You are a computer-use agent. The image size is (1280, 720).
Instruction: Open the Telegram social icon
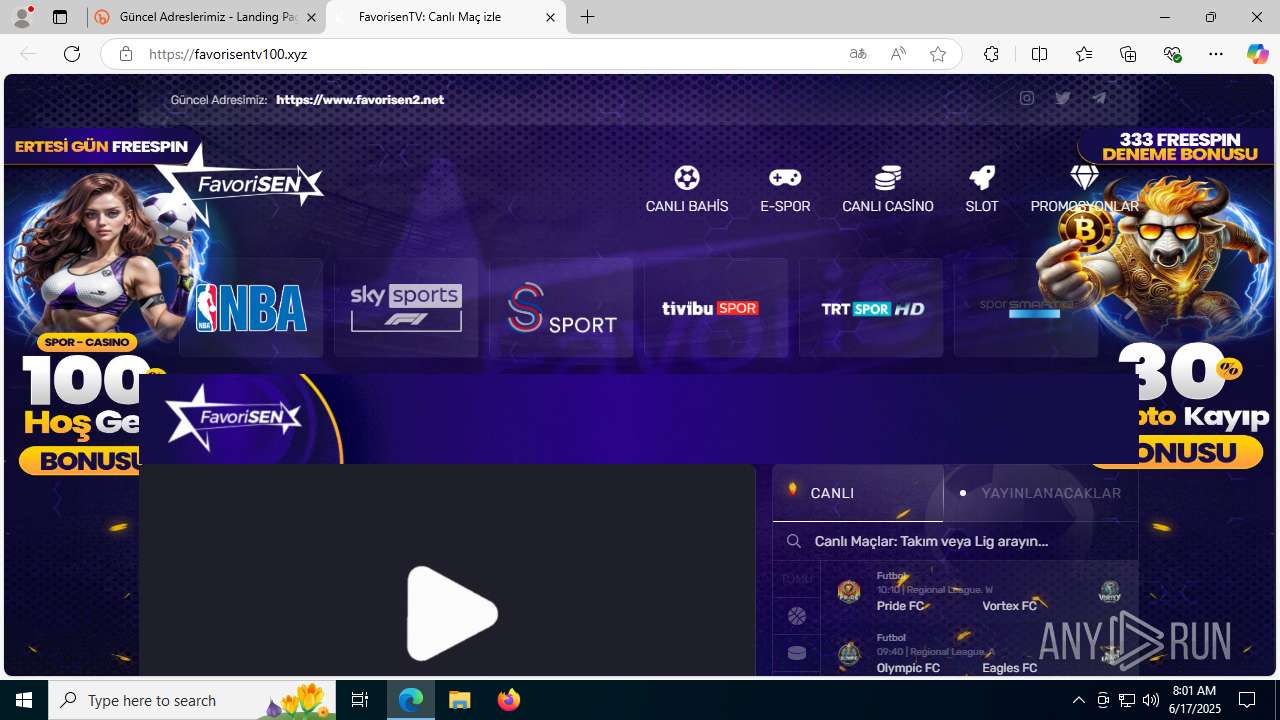[x=1099, y=98]
